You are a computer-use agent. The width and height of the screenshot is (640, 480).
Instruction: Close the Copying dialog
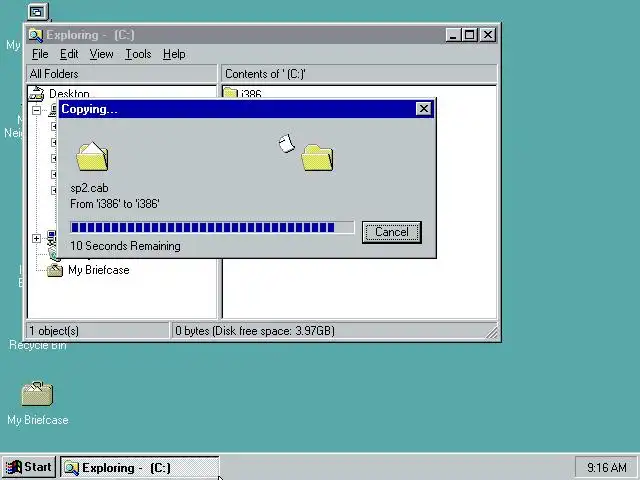tap(423, 109)
